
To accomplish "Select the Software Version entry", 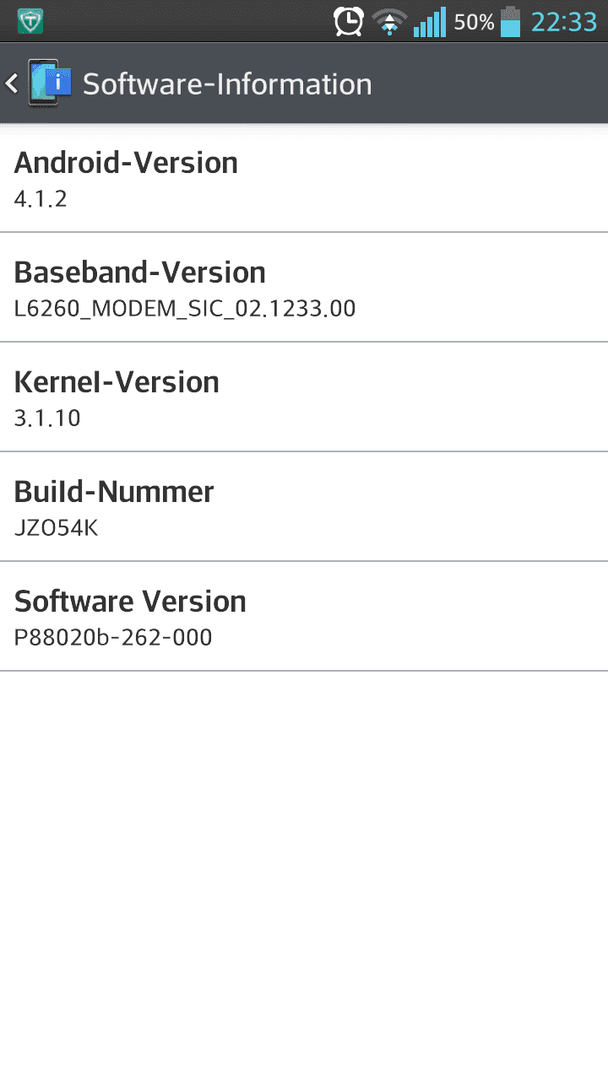I will [304, 616].
